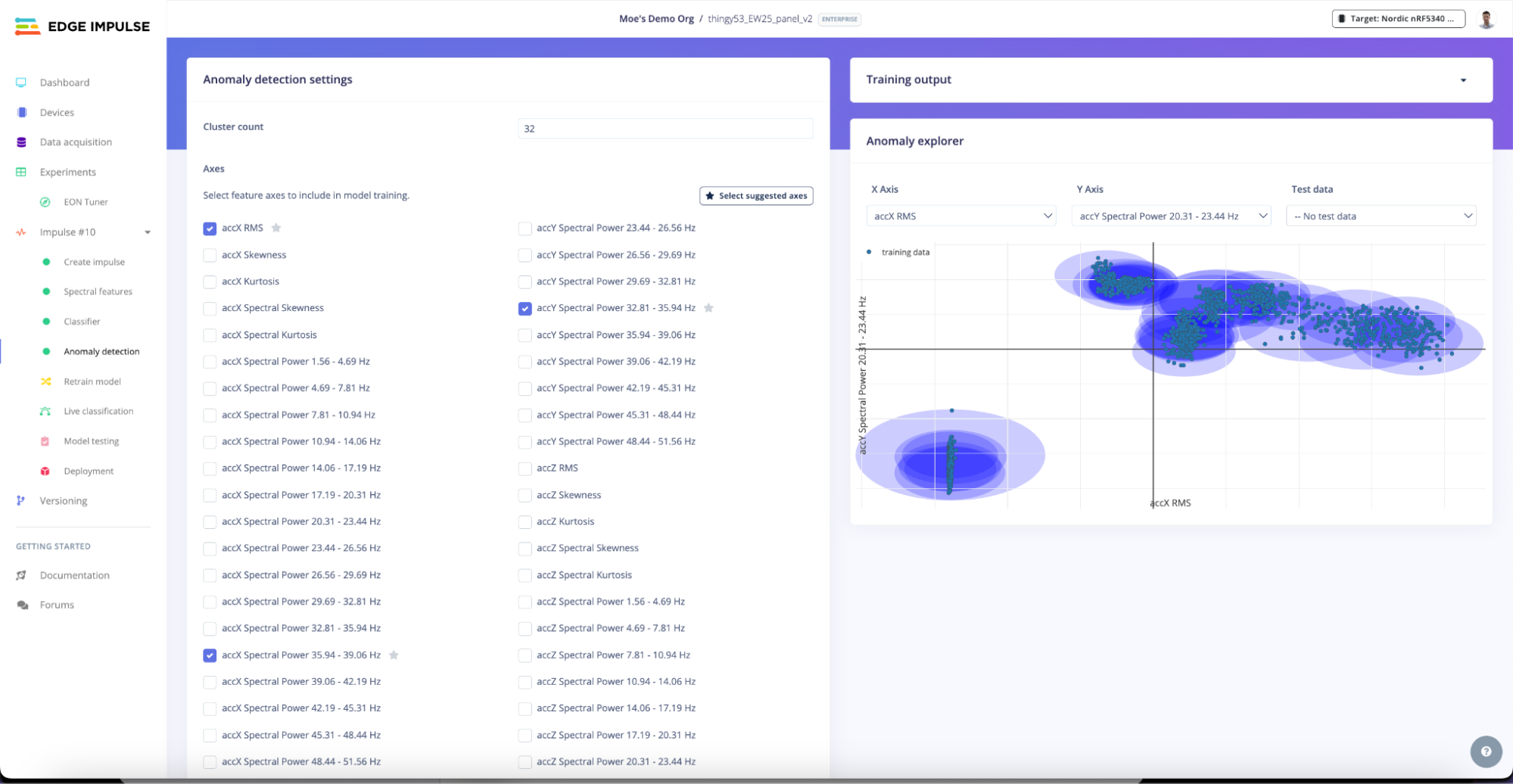
Task: Uncheck the accX RMS checkbox
Action: pyautogui.click(x=210, y=229)
